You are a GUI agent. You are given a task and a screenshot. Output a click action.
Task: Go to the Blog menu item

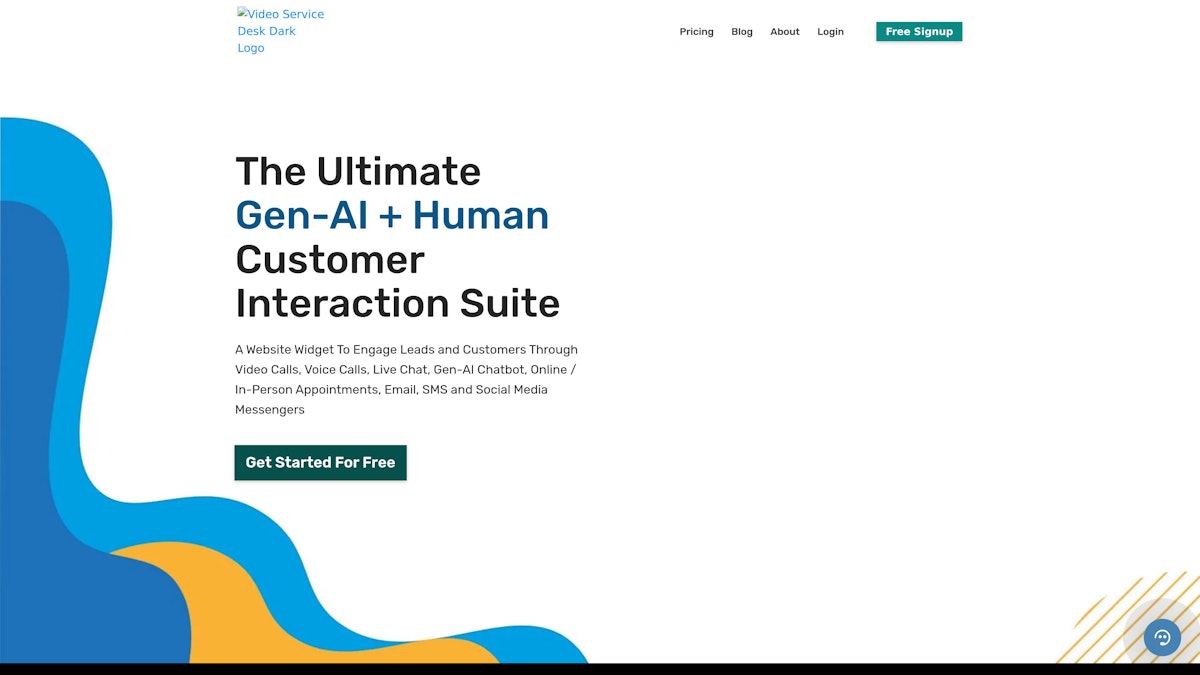[x=741, y=32]
